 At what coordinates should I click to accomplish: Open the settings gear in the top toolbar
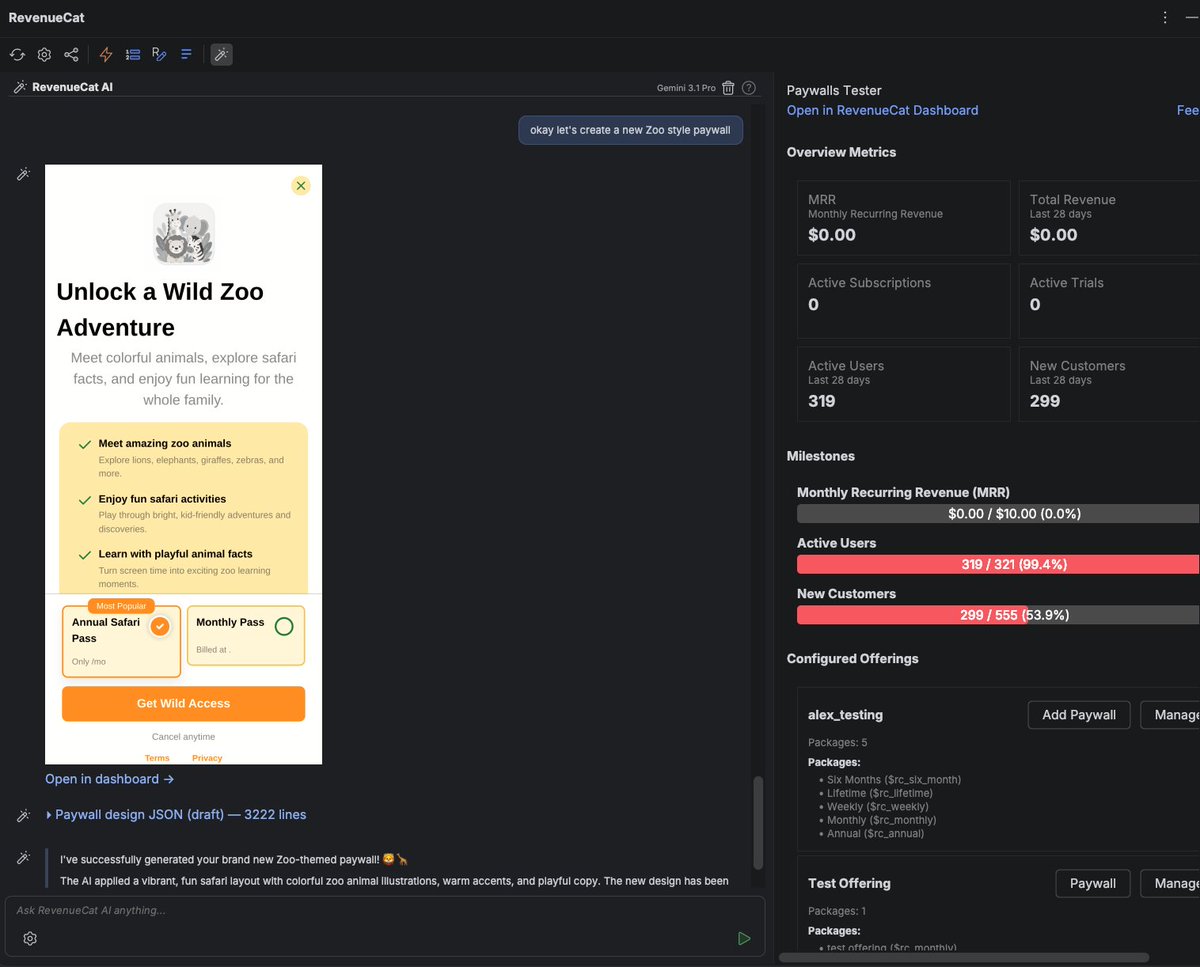(44, 55)
